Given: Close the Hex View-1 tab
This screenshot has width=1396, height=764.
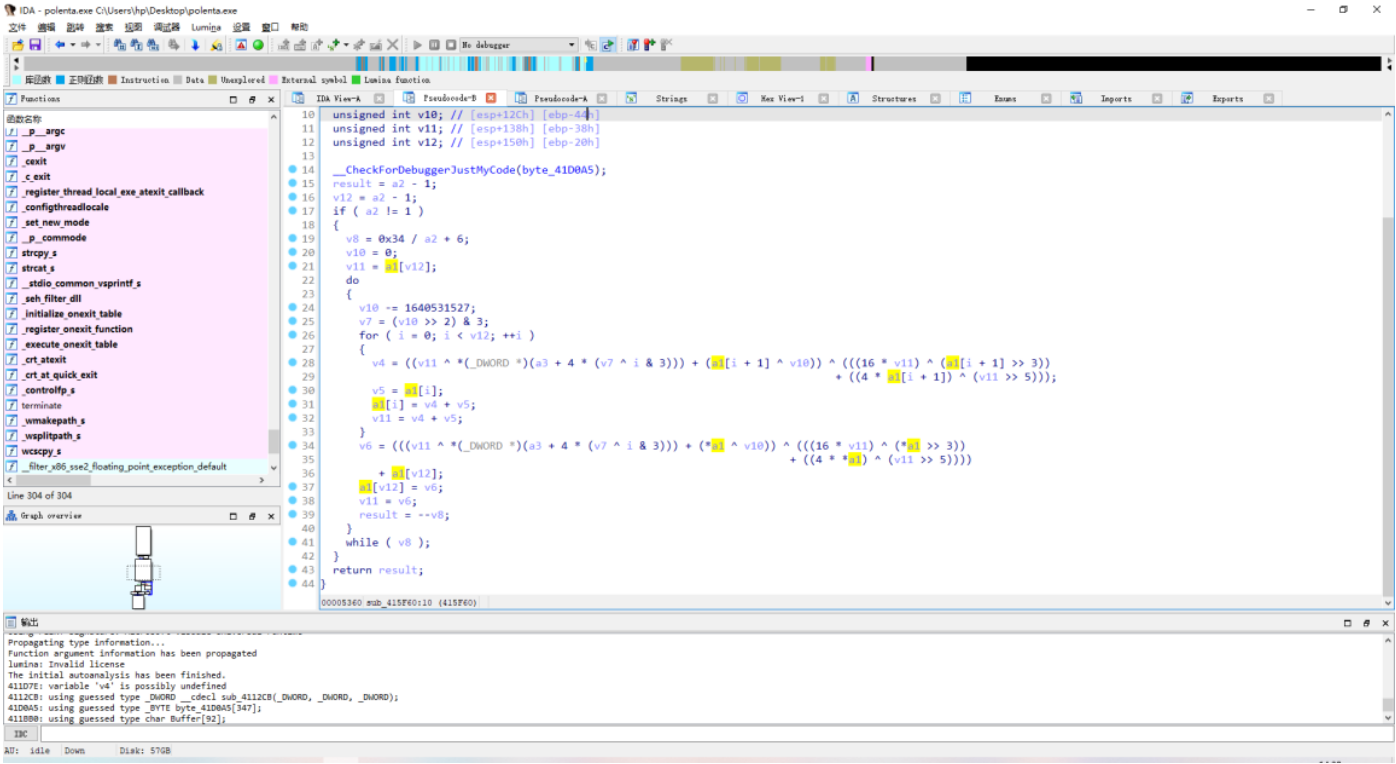Looking at the screenshot, I should (824, 99).
